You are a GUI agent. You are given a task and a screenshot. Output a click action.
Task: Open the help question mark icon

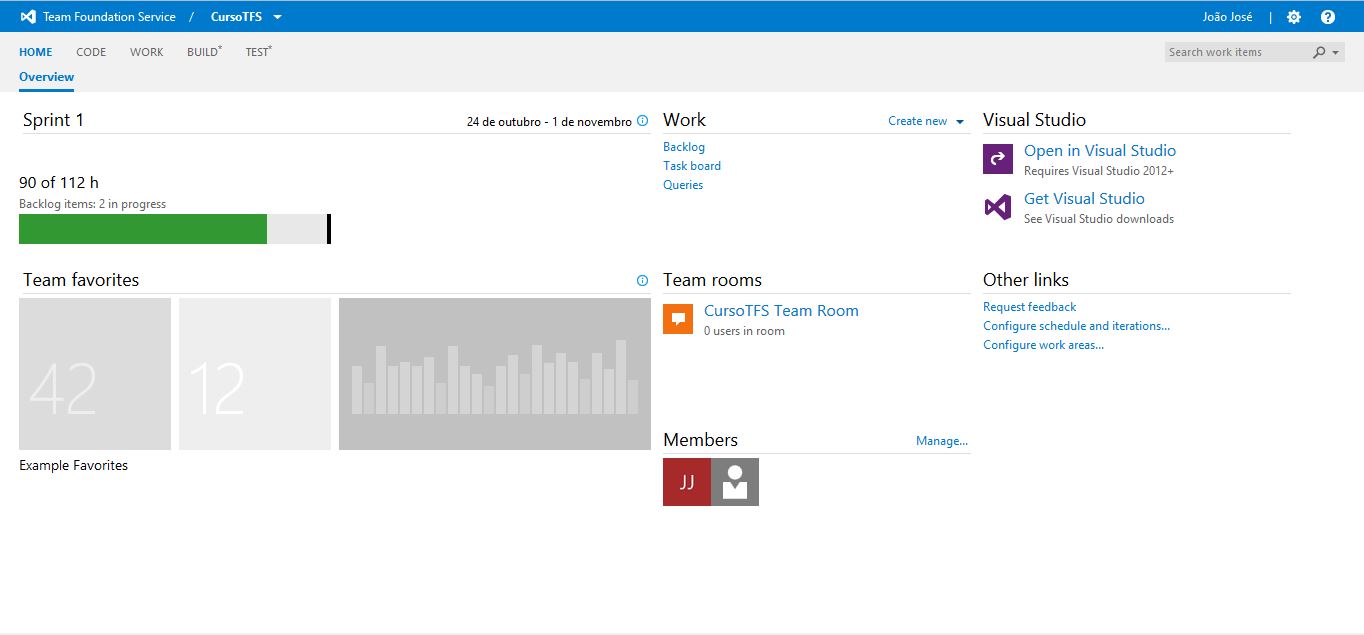(1328, 17)
